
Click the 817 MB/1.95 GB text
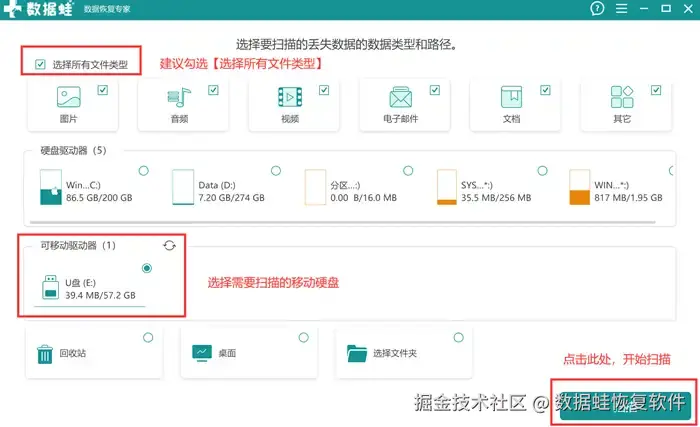pos(628,198)
